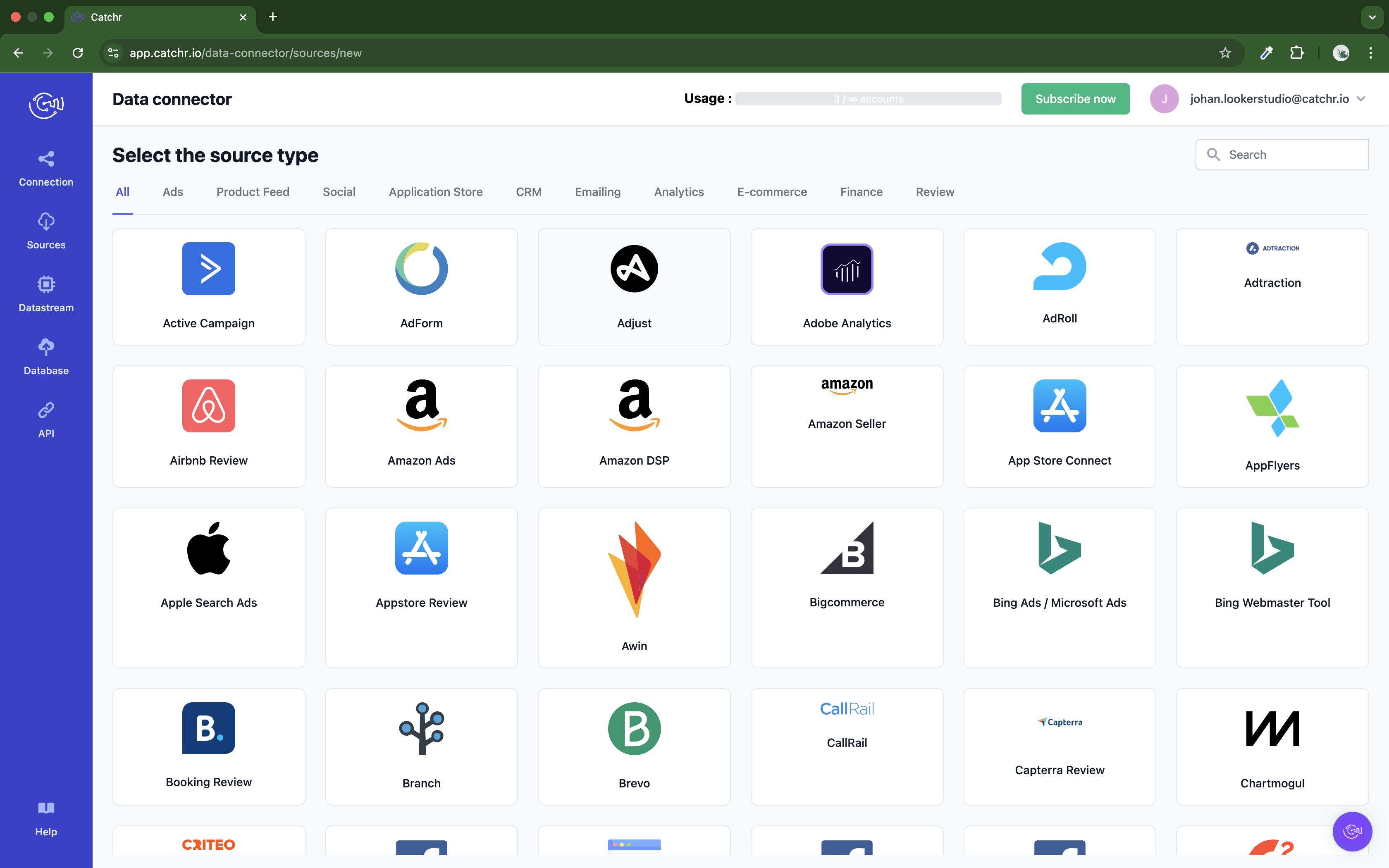
Task: Select the CallRail source card
Action: tap(847, 746)
